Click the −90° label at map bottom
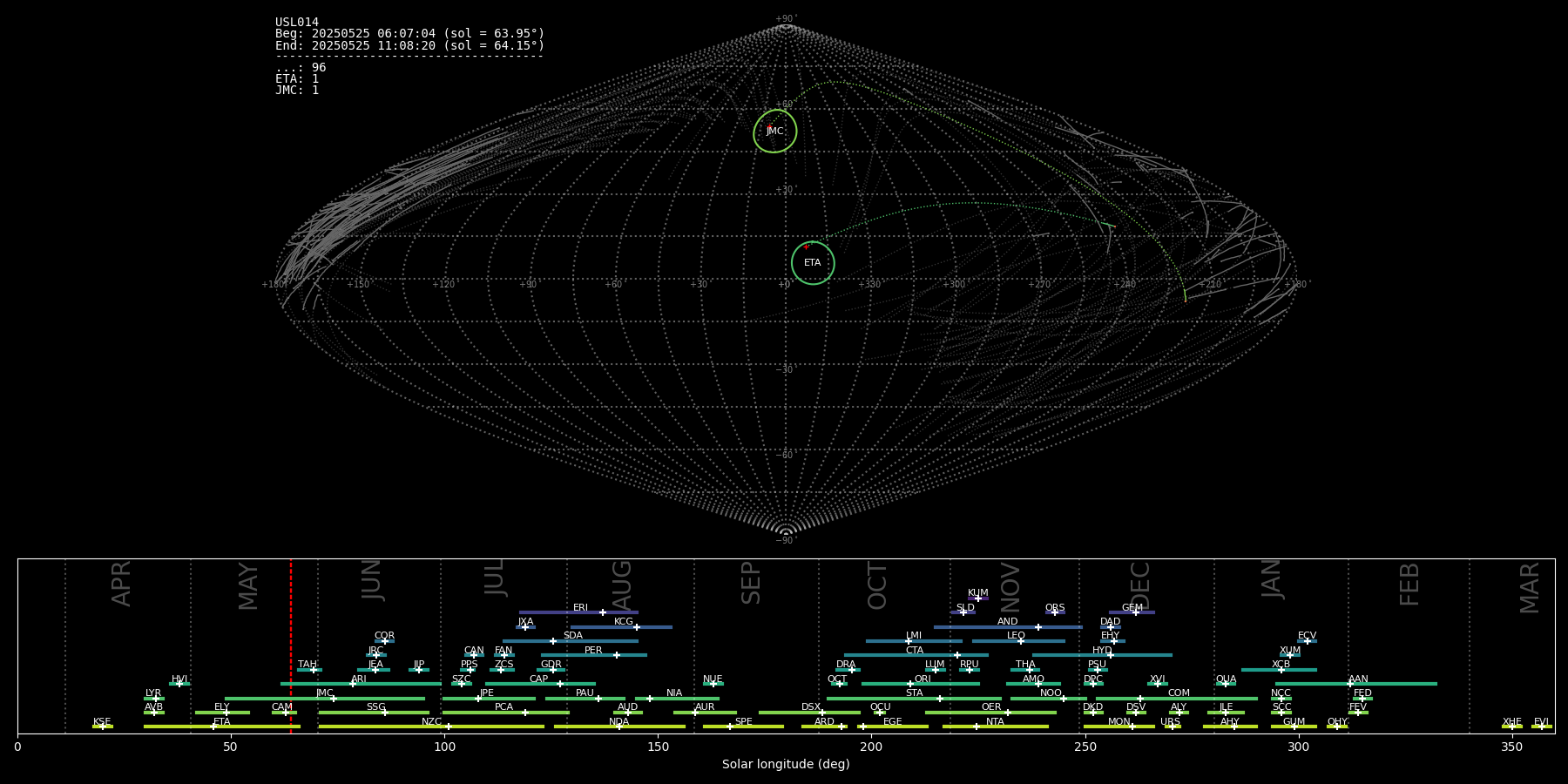The width and height of the screenshot is (1568, 784). point(786,540)
